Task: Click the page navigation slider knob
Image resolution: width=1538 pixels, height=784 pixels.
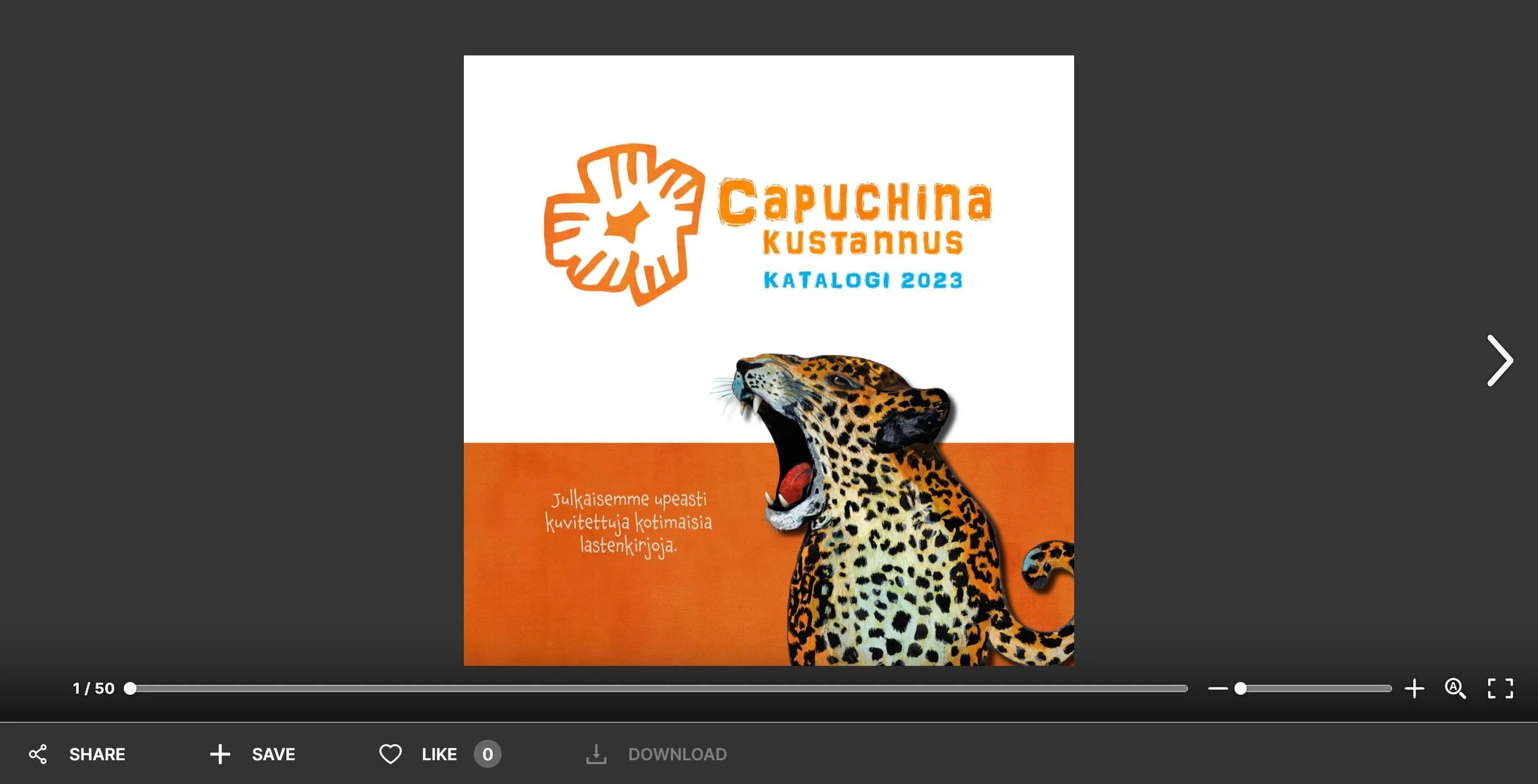Action: (130, 689)
